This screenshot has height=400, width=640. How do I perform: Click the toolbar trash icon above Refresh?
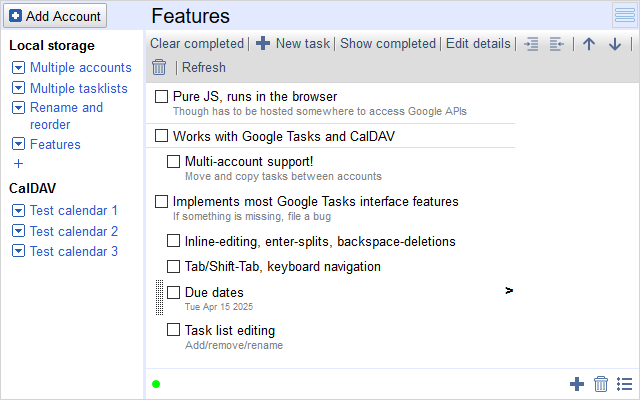tap(159, 67)
